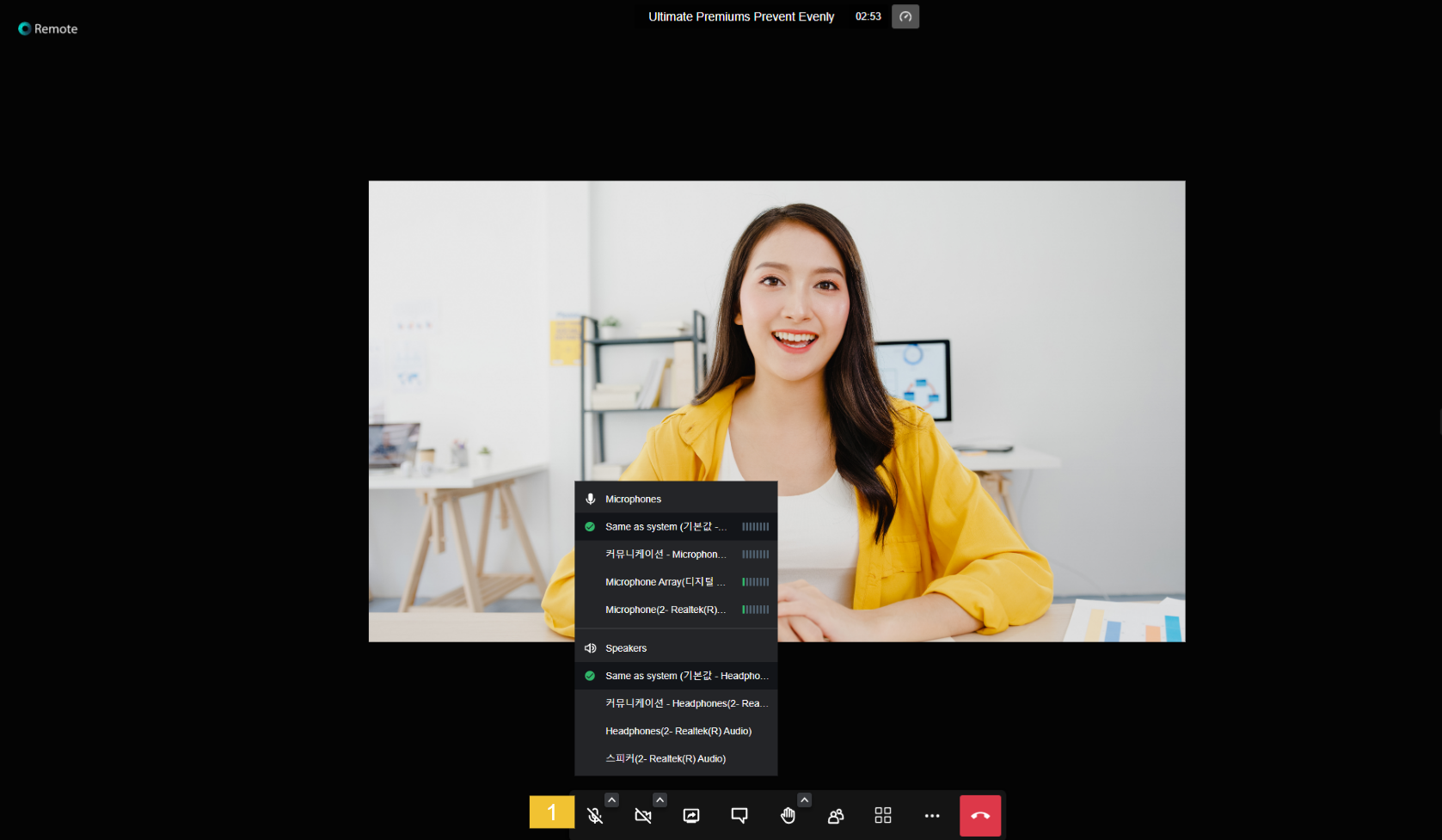
Task: Click the yellow number 1 badge
Action: click(x=551, y=812)
